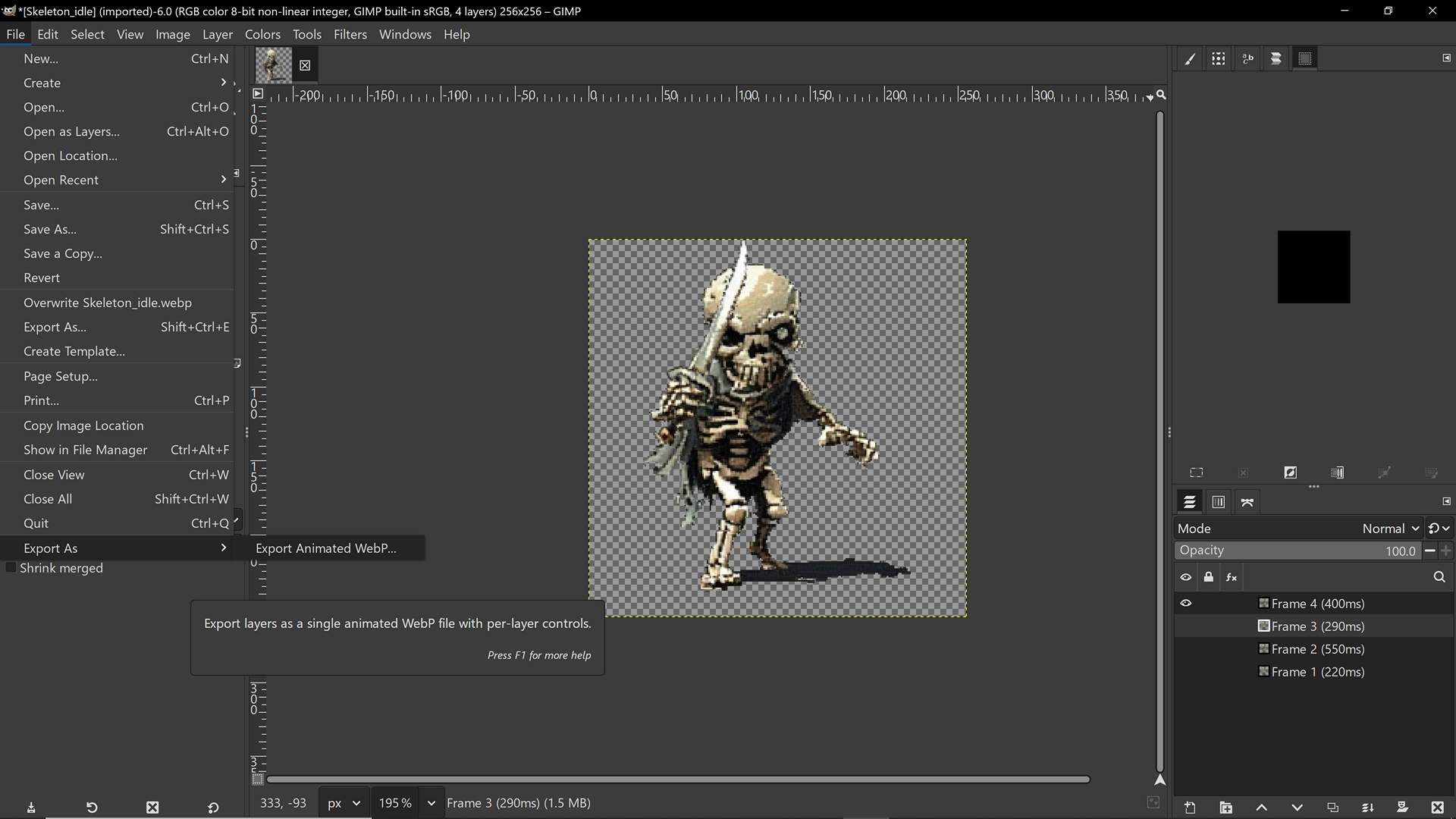This screenshot has width=1456, height=819.
Task: Click the new layer group icon
Action: (1225, 808)
